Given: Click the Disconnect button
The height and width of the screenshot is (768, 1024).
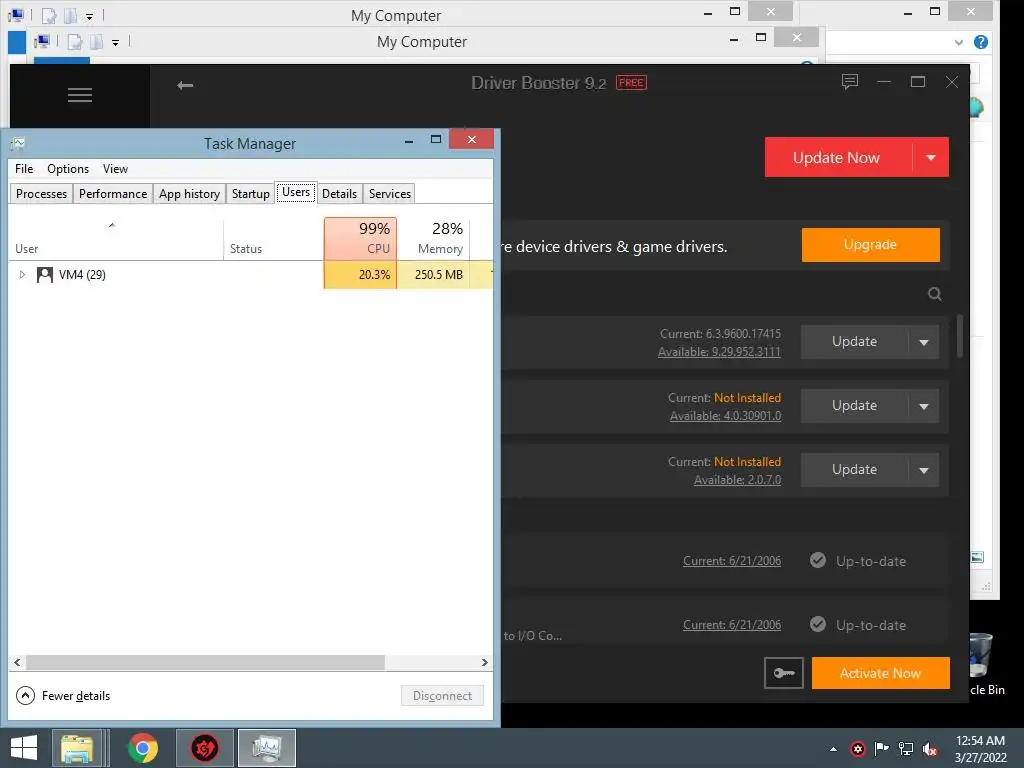Looking at the screenshot, I should tap(442, 696).
